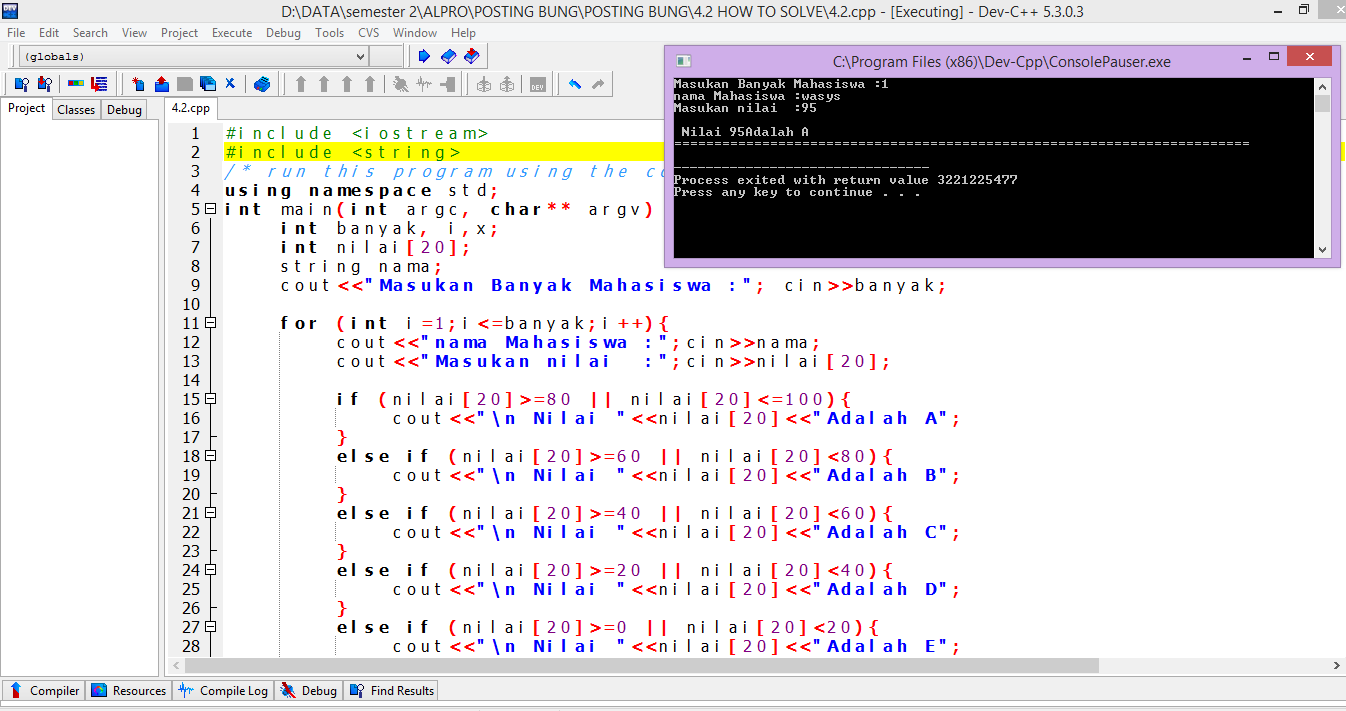Screen dimensions: 1346x711
Task: Open the Window menu
Action: click(x=414, y=33)
